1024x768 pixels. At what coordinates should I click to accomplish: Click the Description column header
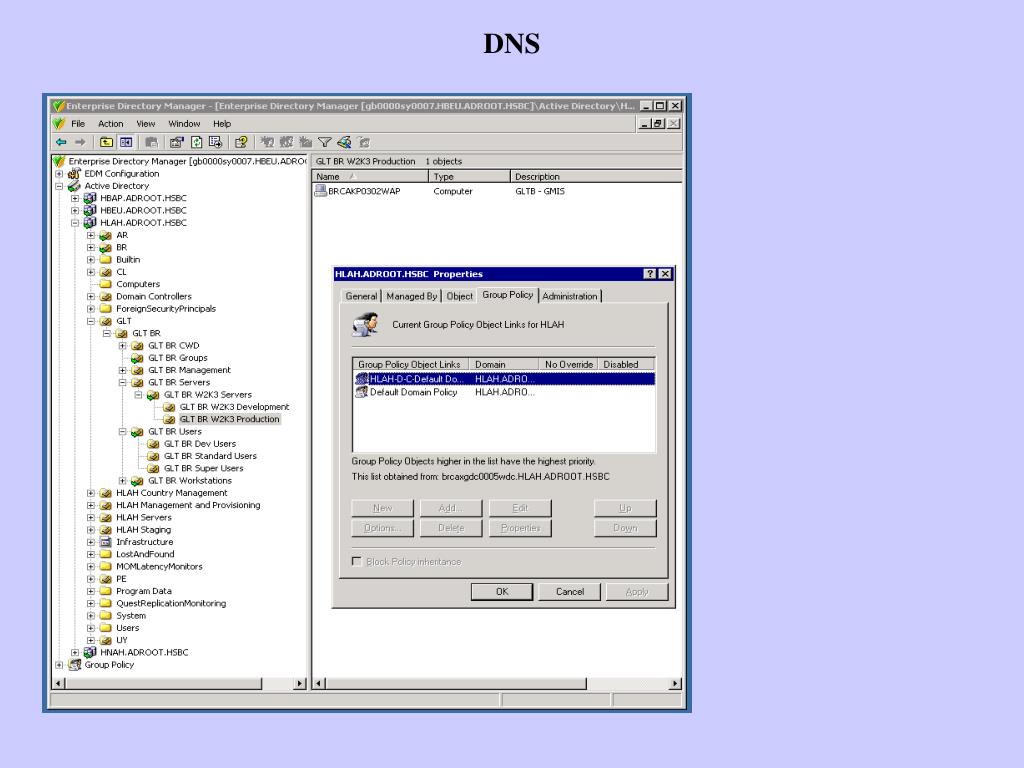(596, 176)
